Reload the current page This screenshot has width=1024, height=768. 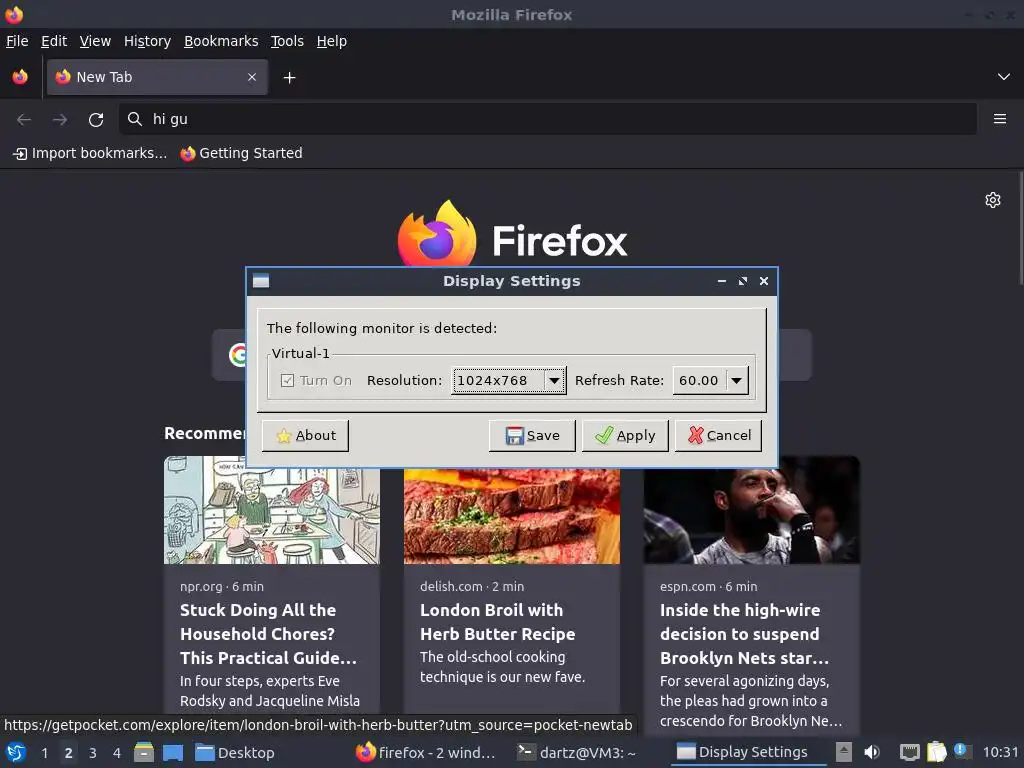[x=96, y=119]
